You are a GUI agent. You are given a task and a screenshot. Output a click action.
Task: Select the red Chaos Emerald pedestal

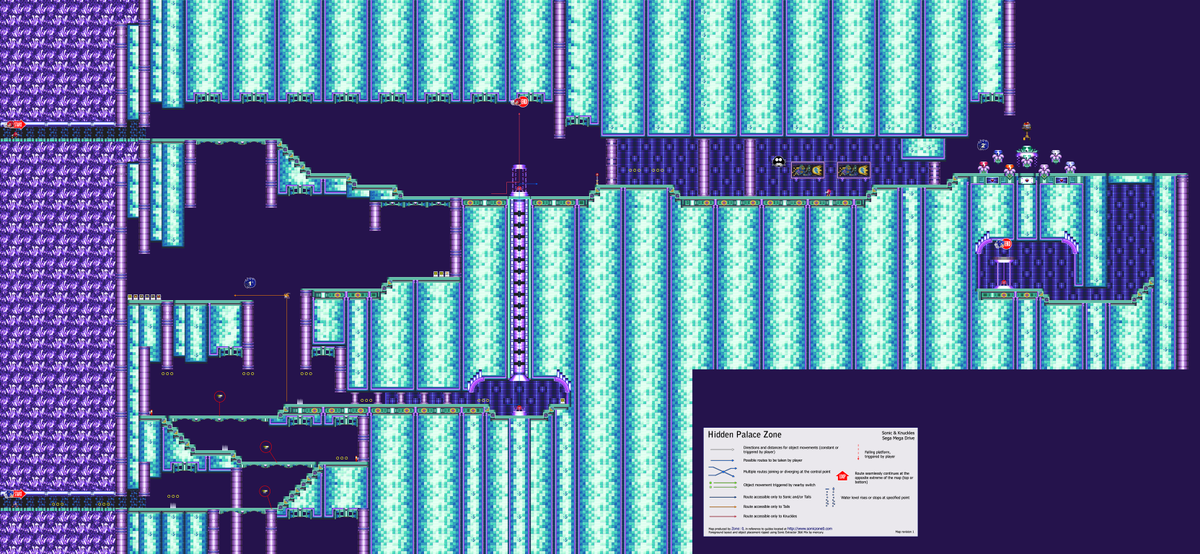coord(984,167)
